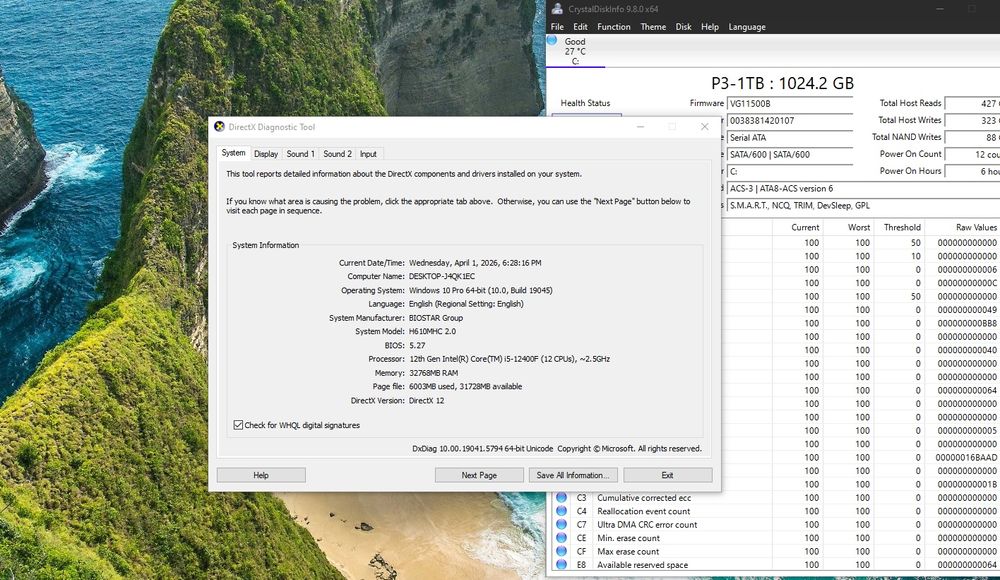Image resolution: width=1000 pixels, height=580 pixels.
Task: Click the Total Host Writes value field
Action: pyautogui.click(x=972, y=121)
